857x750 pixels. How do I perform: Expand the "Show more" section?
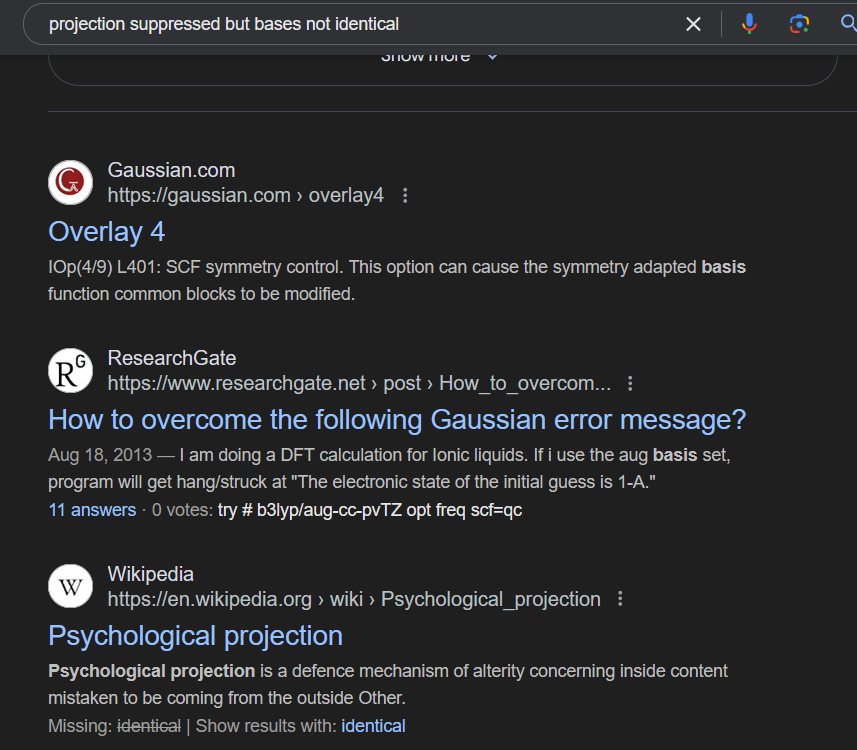coord(440,57)
